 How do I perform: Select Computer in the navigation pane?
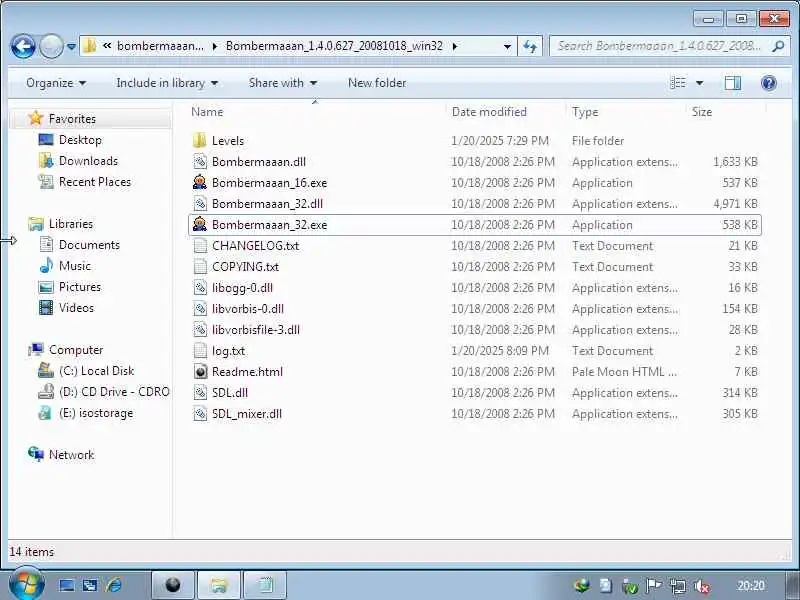76,349
